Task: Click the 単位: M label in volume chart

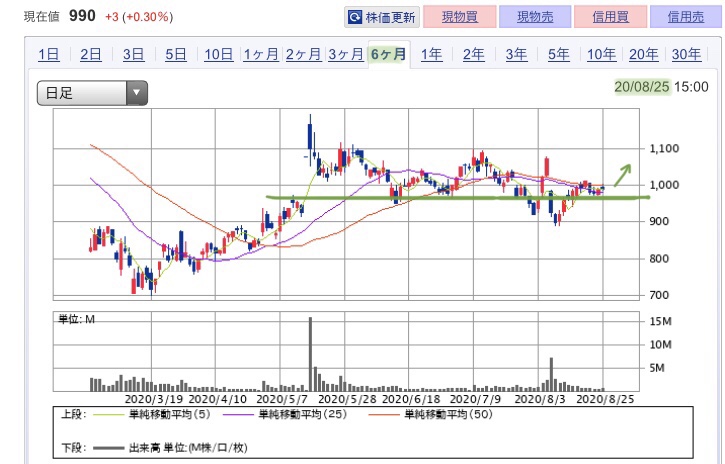Action: click(76, 319)
